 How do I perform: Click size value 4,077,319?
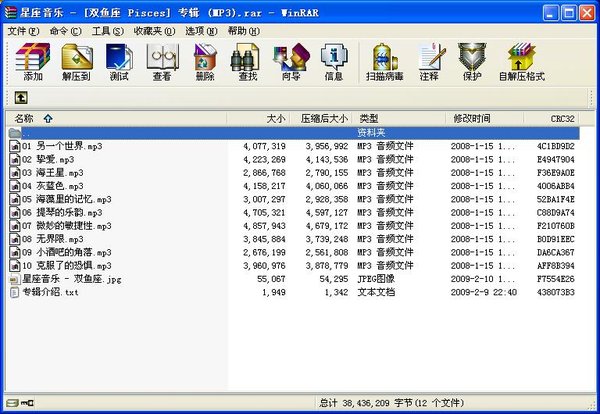[x=264, y=146]
